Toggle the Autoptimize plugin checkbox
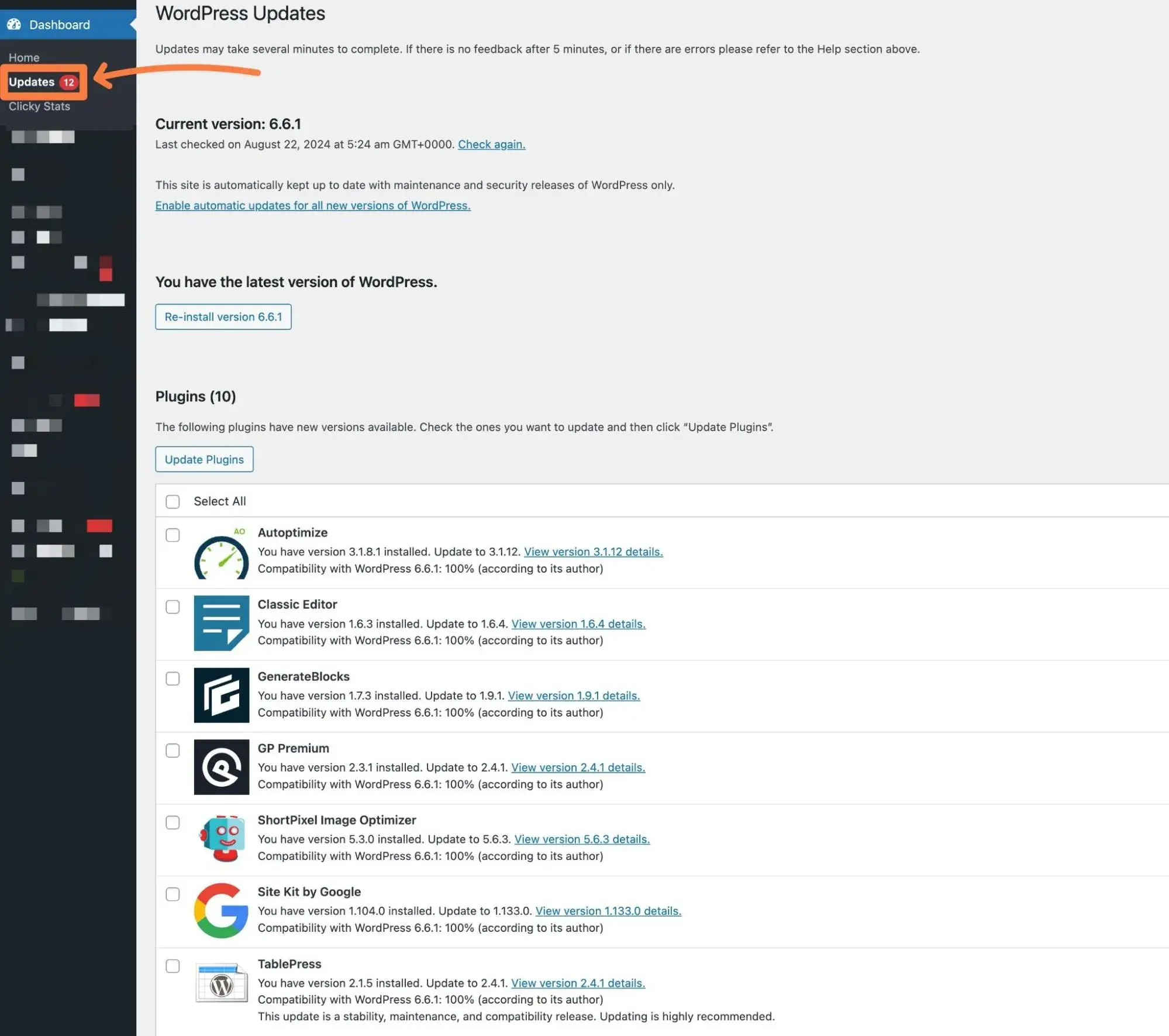This screenshot has height=1036, width=1169. click(172, 535)
